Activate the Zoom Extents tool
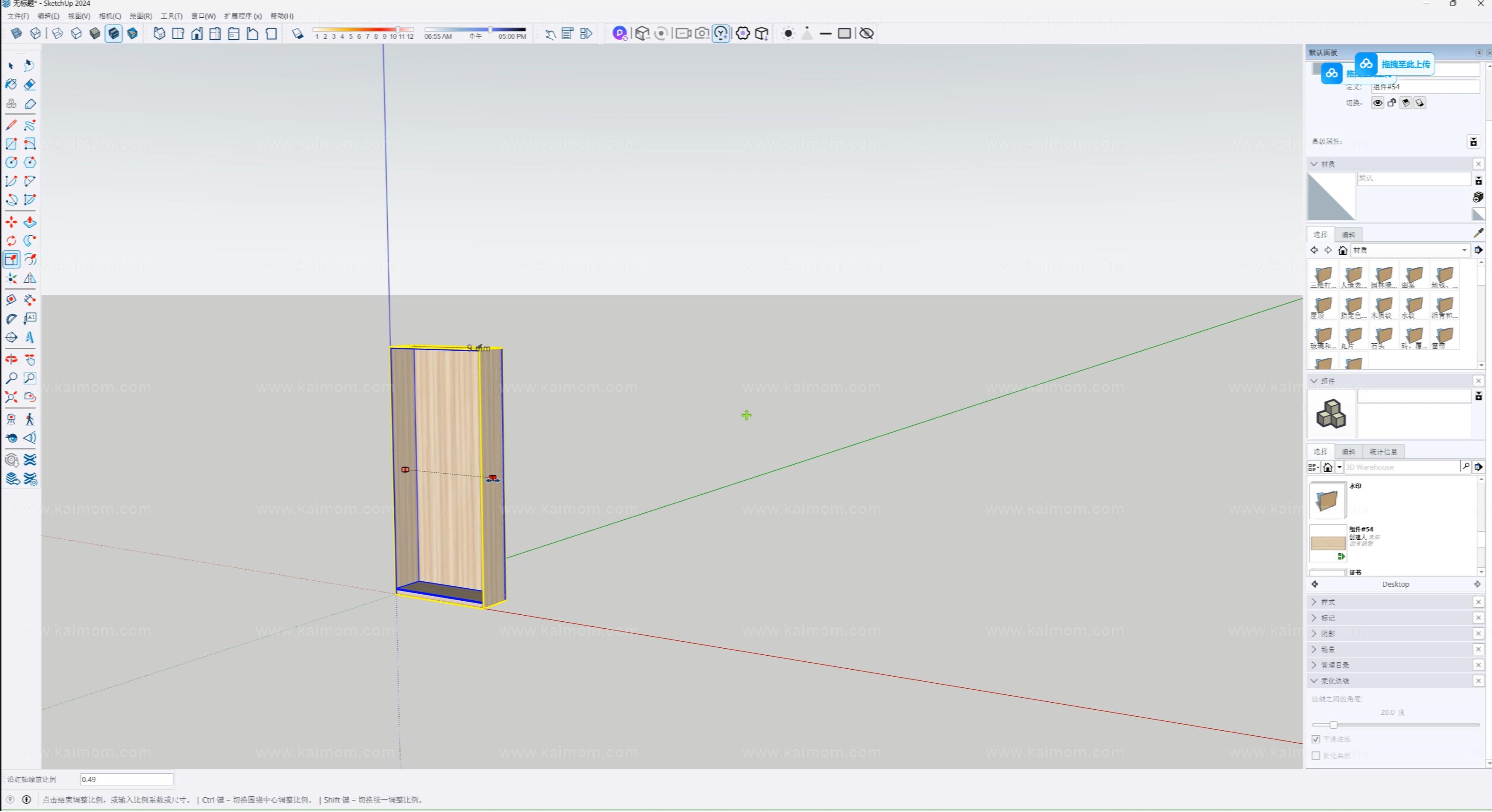Image resolution: width=1492 pixels, height=812 pixels. (11, 397)
